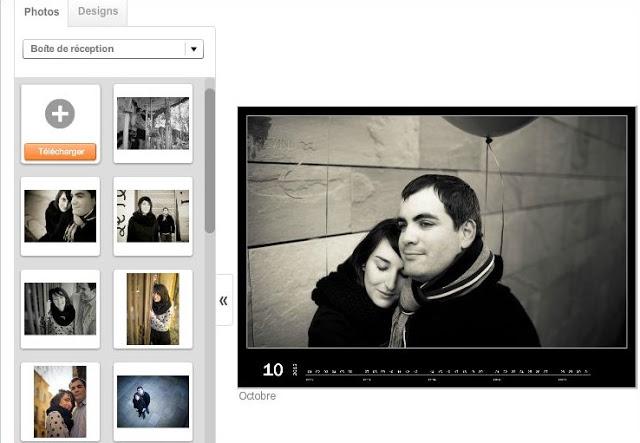Open the Boîte de réception dropdown
640x443 pixels.
(x=113, y=49)
